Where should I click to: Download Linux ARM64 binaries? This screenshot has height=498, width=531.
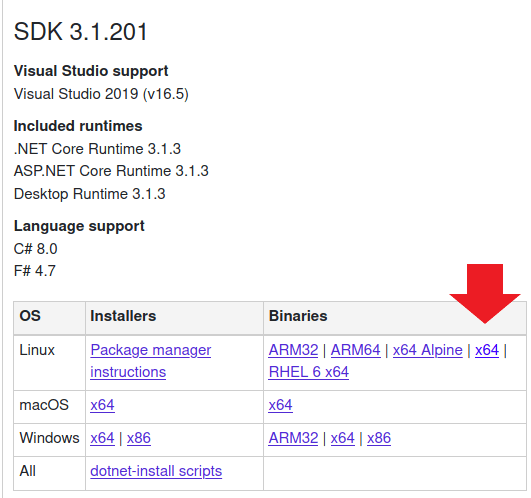coord(356,350)
